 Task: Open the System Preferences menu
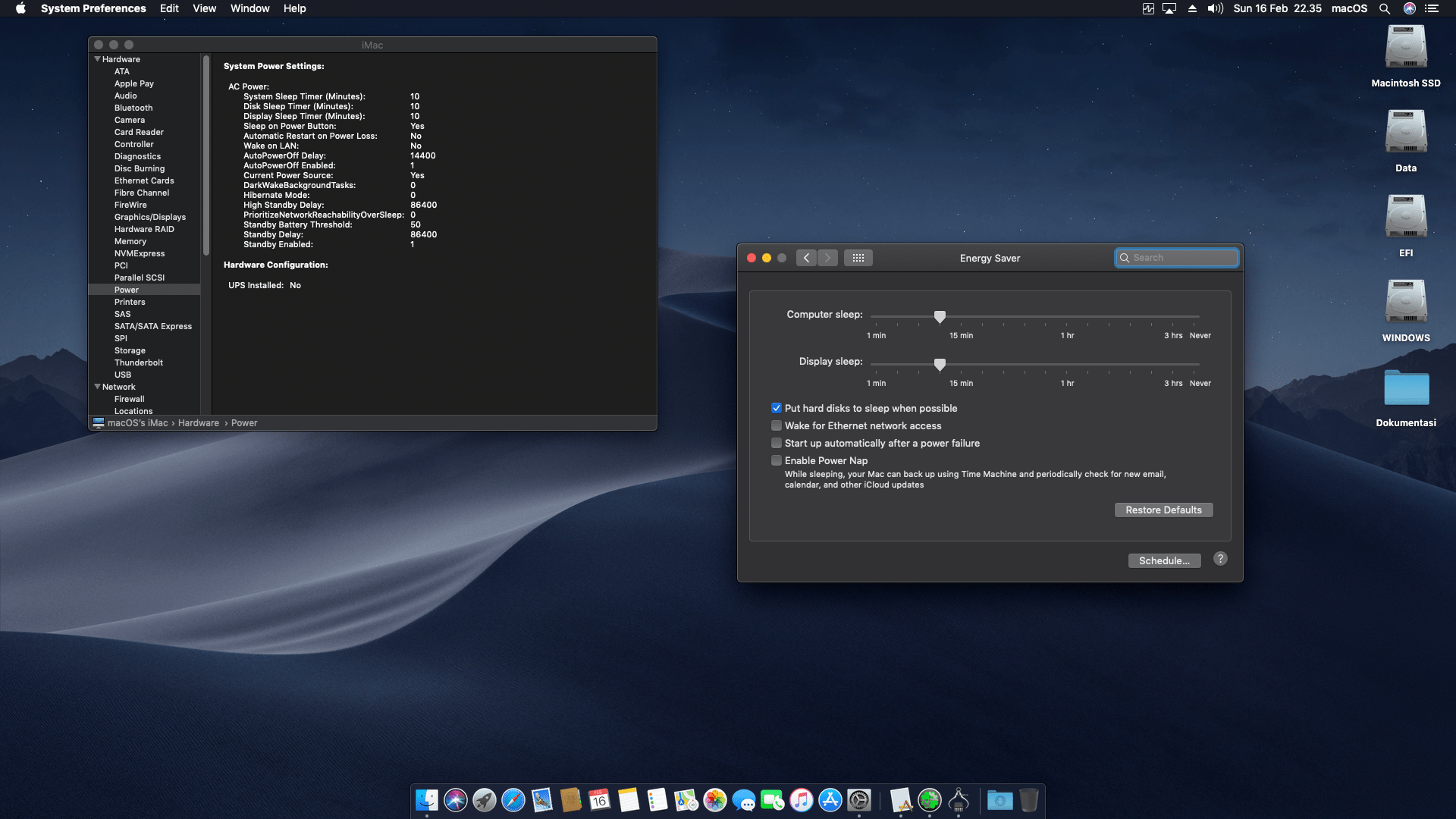pyautogui.click(x=93, y=8)
